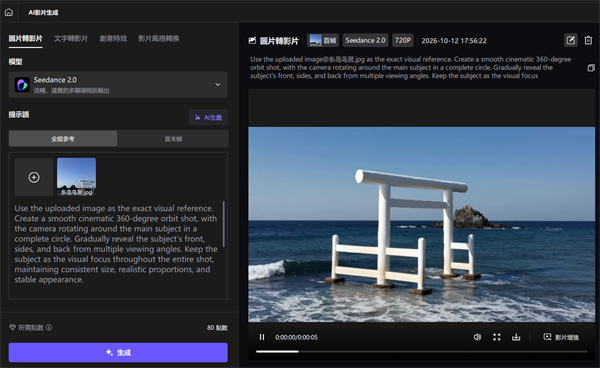Click the 首幀 first-frame chip

(323, 41)
